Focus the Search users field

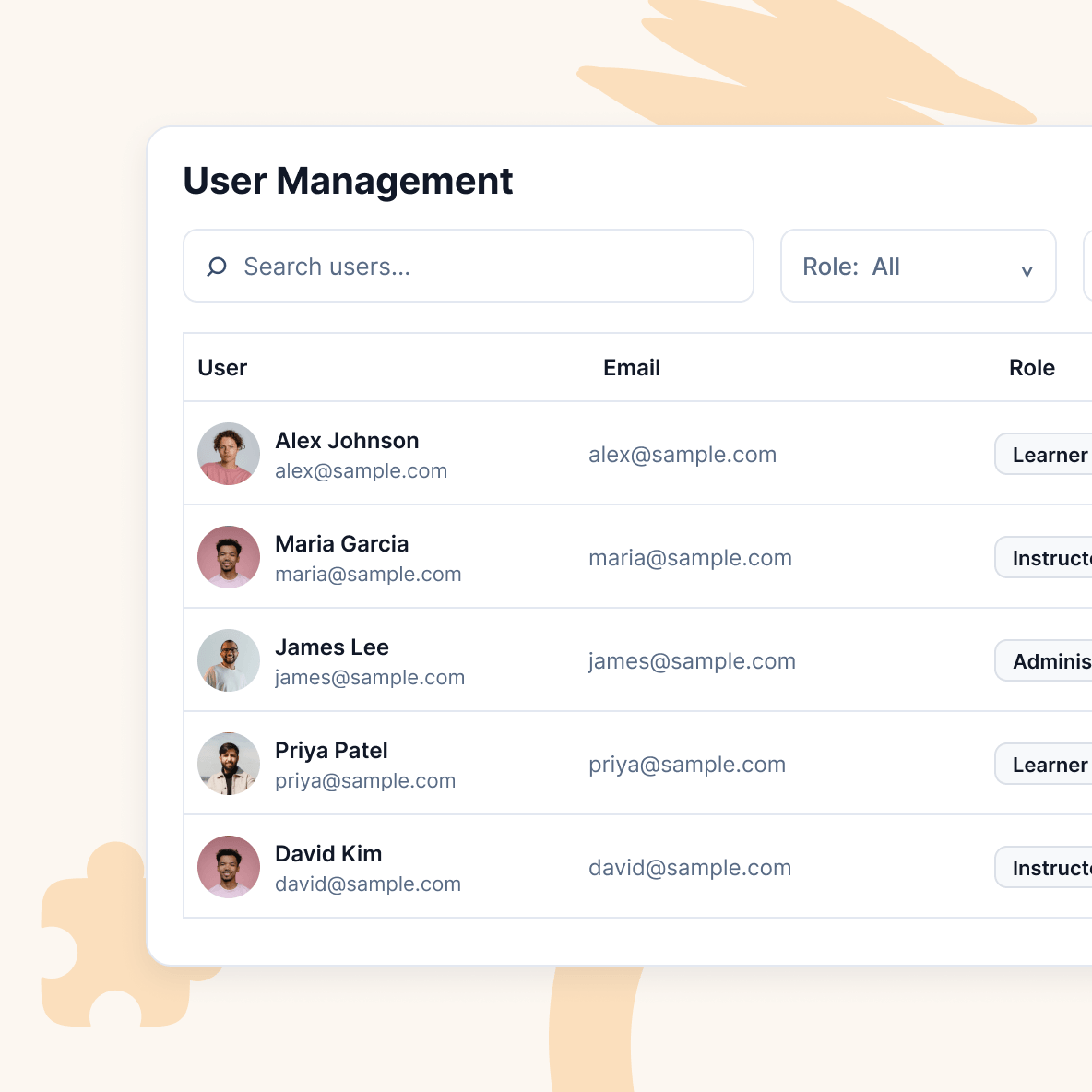pos(468,266)
